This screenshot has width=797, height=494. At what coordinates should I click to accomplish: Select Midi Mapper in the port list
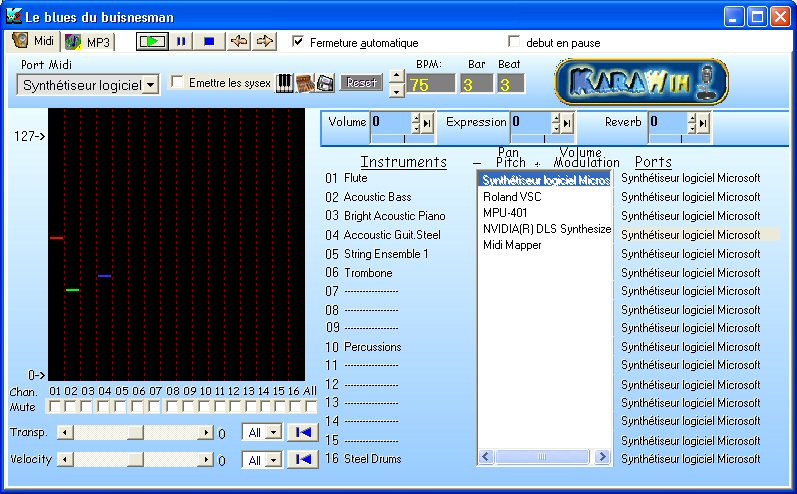tap(512, 245)
